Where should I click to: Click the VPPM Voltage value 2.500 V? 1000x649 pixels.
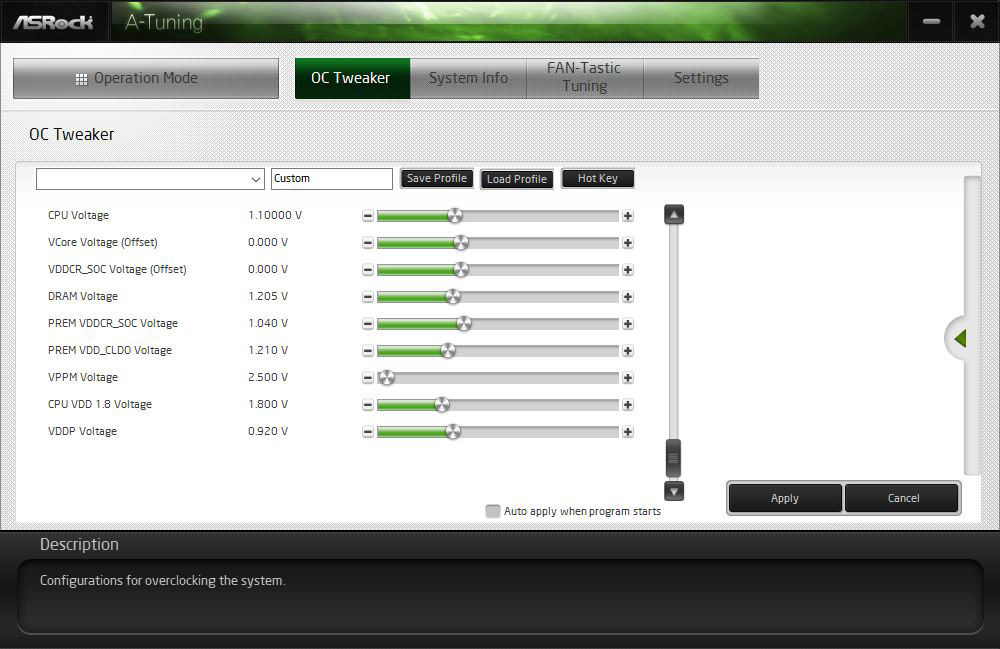pyautogui.click(x=268, y=377)
